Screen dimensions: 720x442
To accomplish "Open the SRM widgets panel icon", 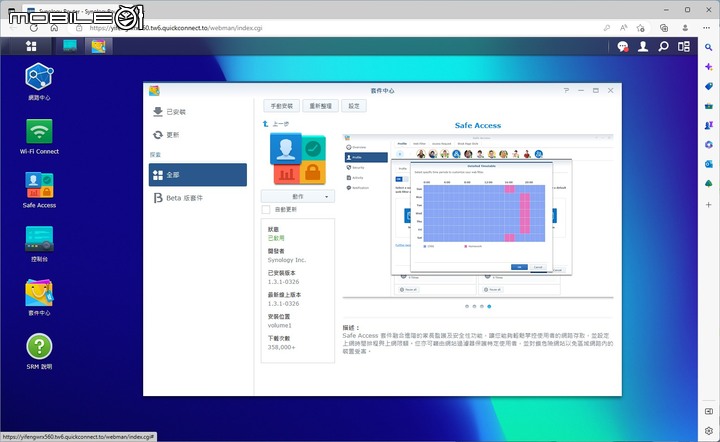I will coord(684,46).
